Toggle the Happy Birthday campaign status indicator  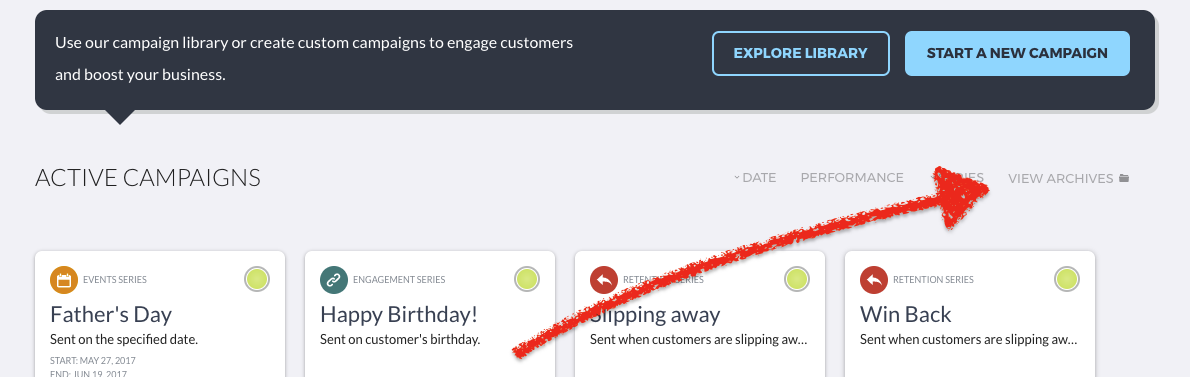pos(527,279)
